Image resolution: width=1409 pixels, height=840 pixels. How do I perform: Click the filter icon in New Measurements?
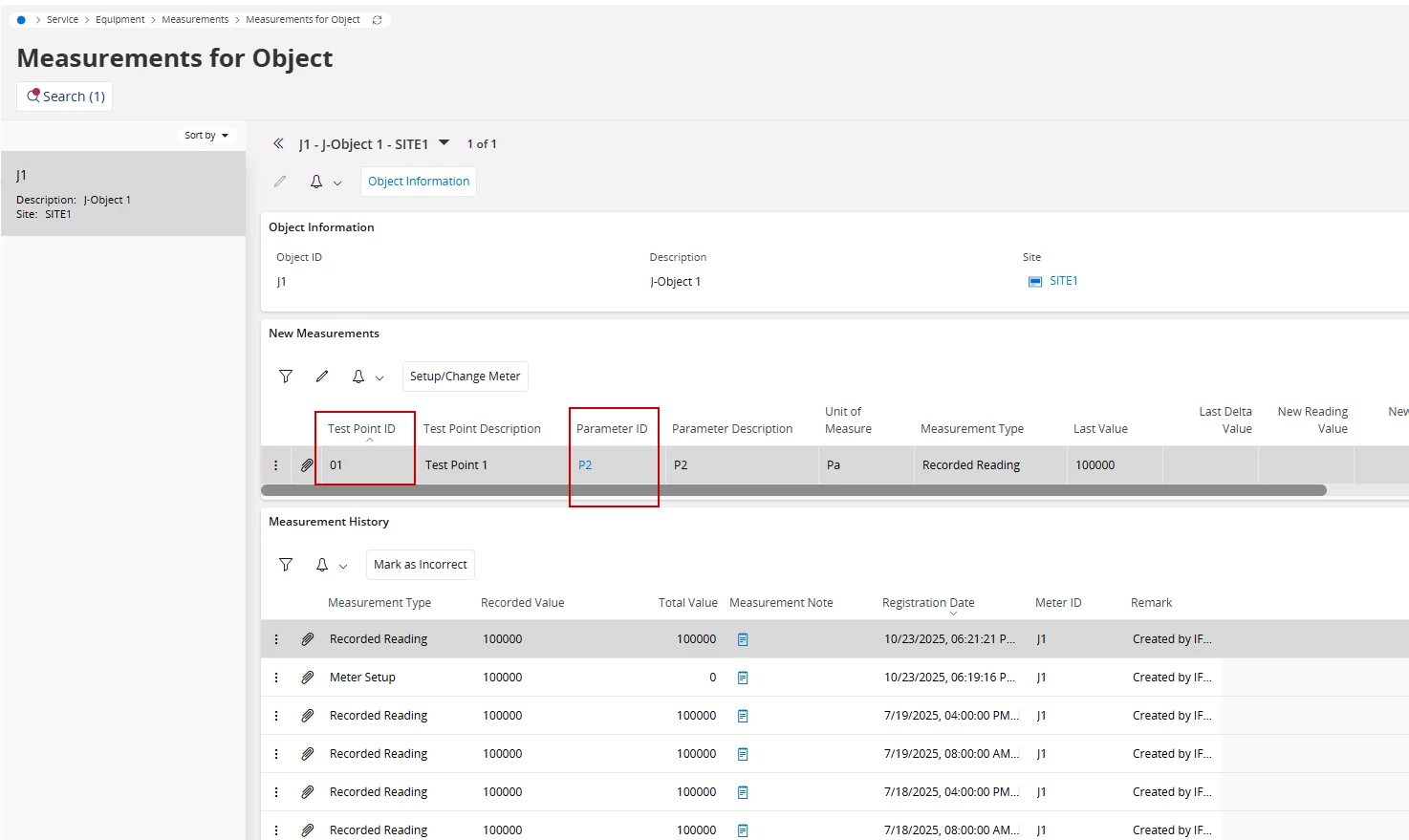coord(286,377)
